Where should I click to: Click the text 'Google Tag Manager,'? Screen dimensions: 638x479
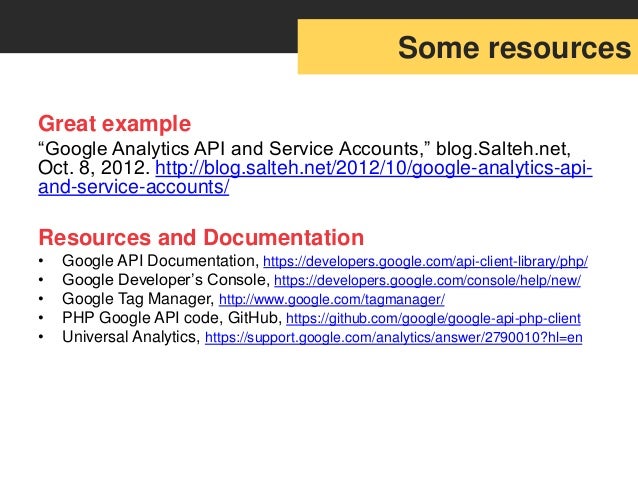(x=138, y=299)
